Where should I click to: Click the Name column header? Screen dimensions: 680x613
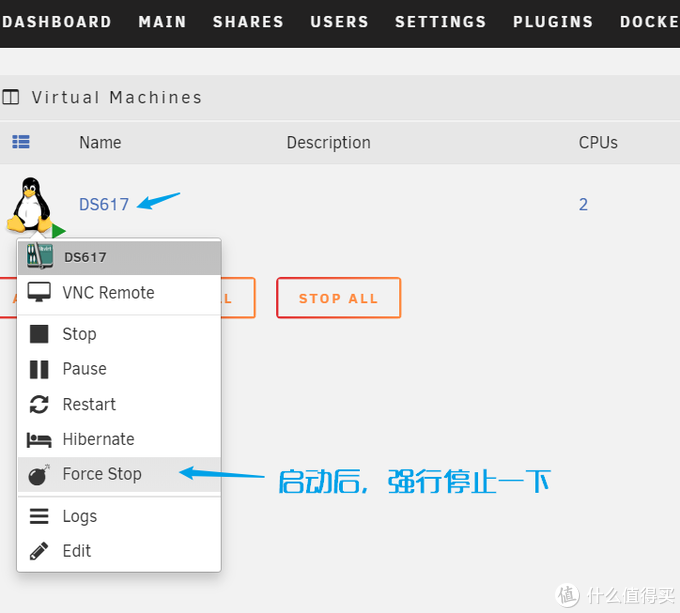100,142
